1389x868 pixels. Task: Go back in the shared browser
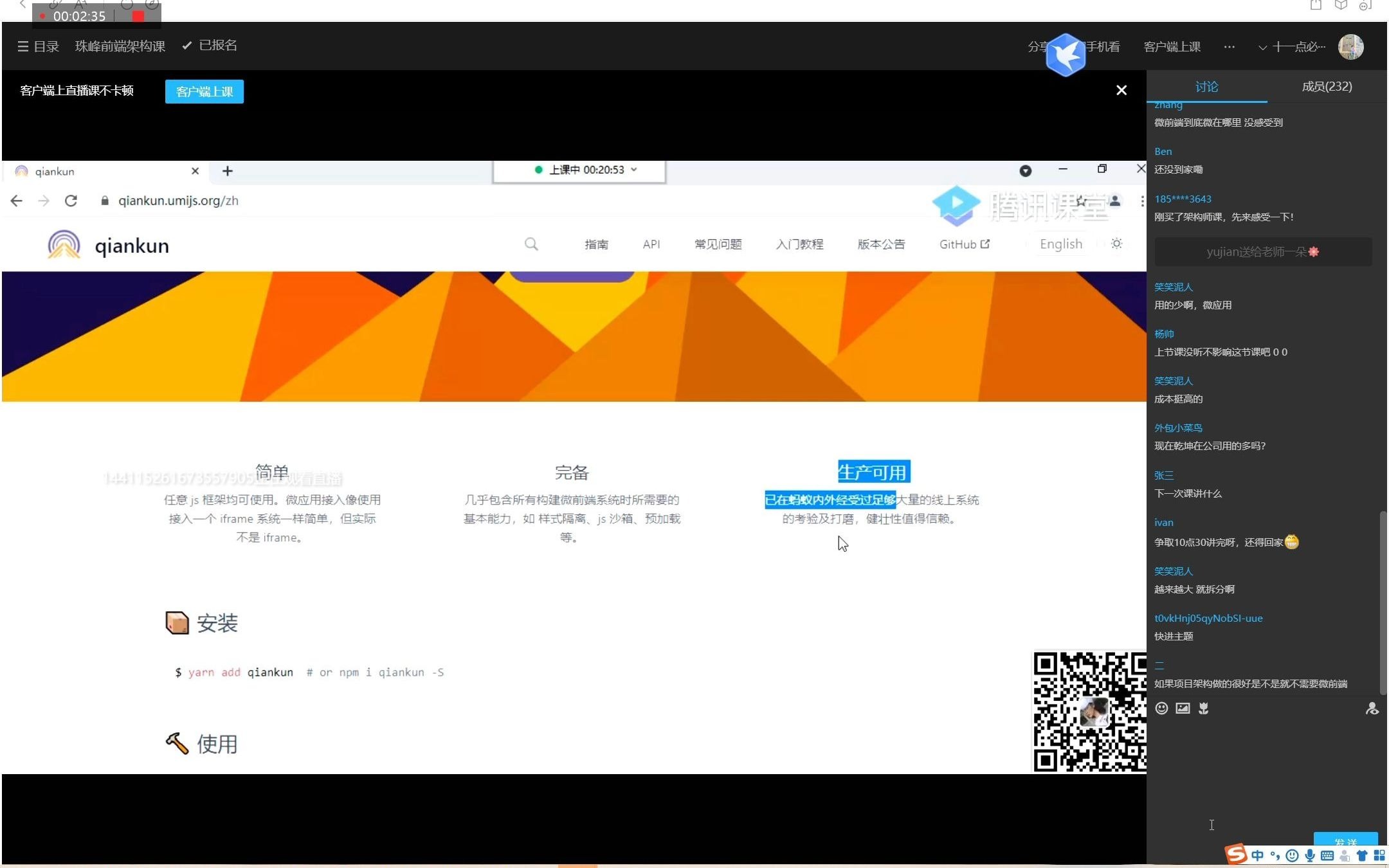tap(17, 201)
